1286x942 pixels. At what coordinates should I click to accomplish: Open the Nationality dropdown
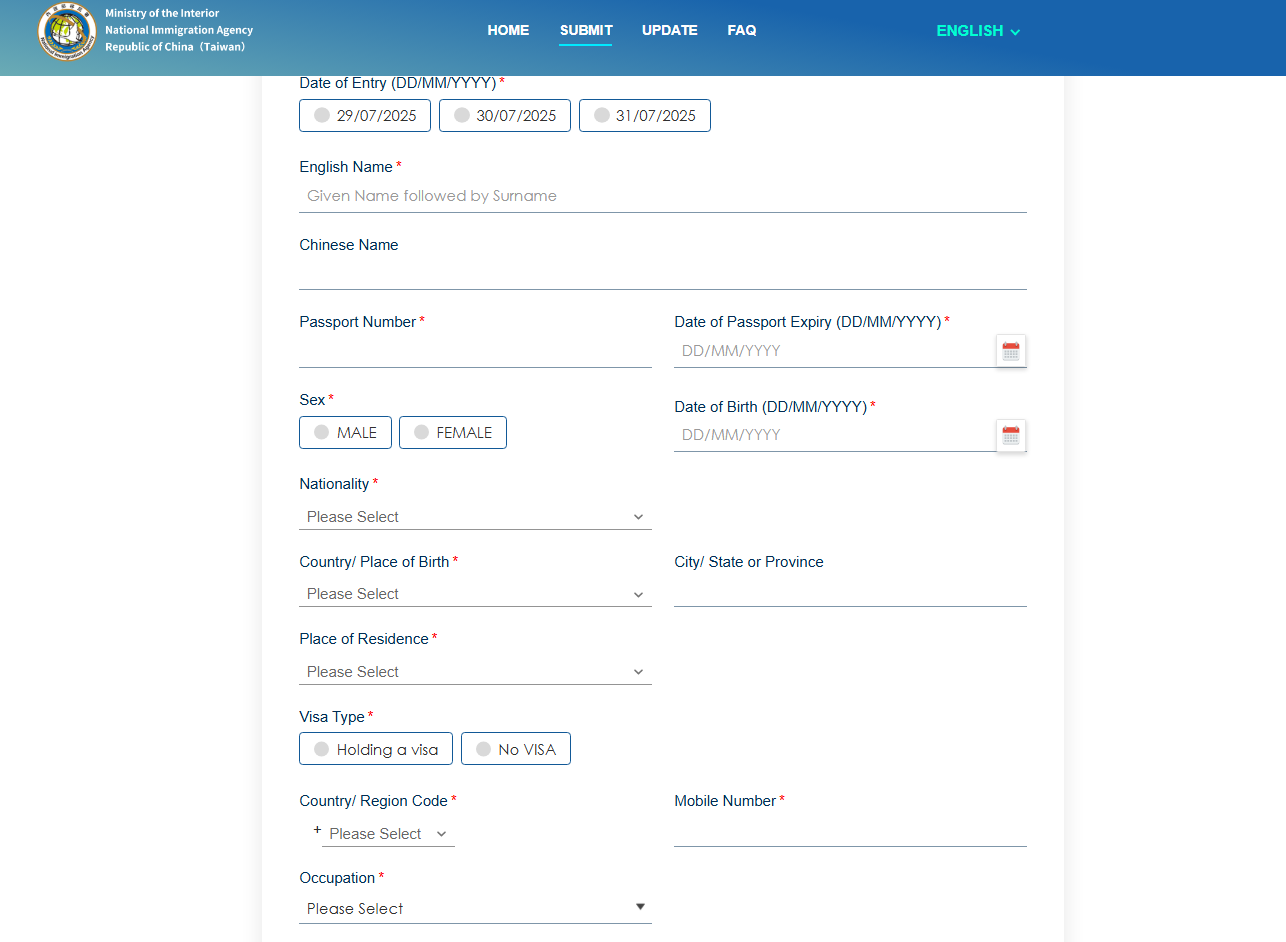coord(475,517)
